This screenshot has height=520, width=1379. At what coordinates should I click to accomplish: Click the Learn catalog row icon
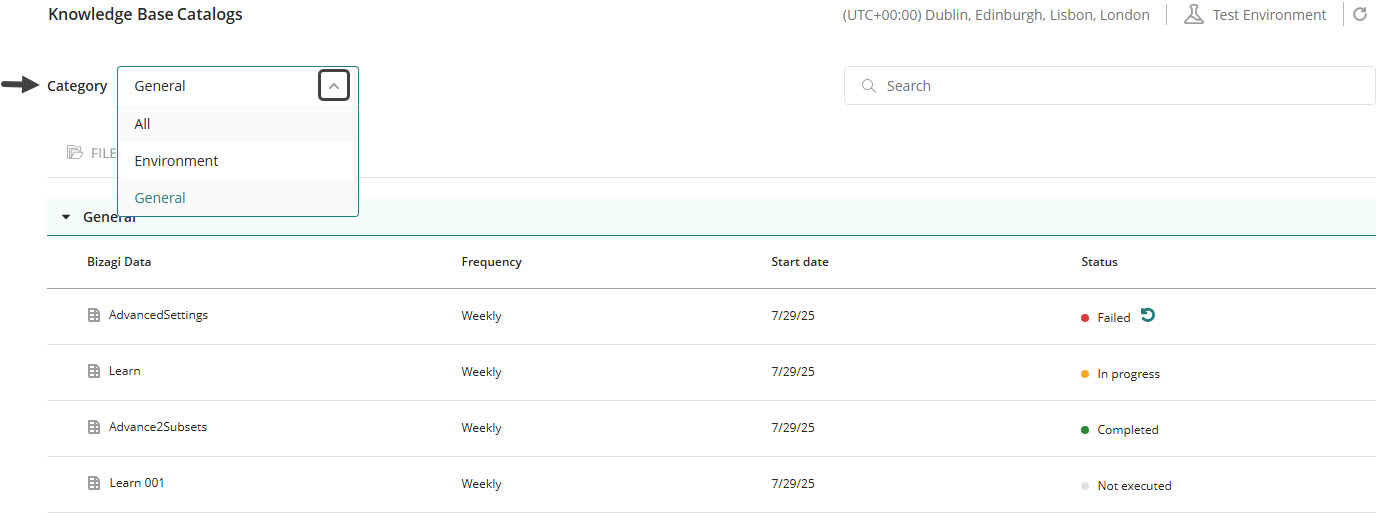coord(94,371)
